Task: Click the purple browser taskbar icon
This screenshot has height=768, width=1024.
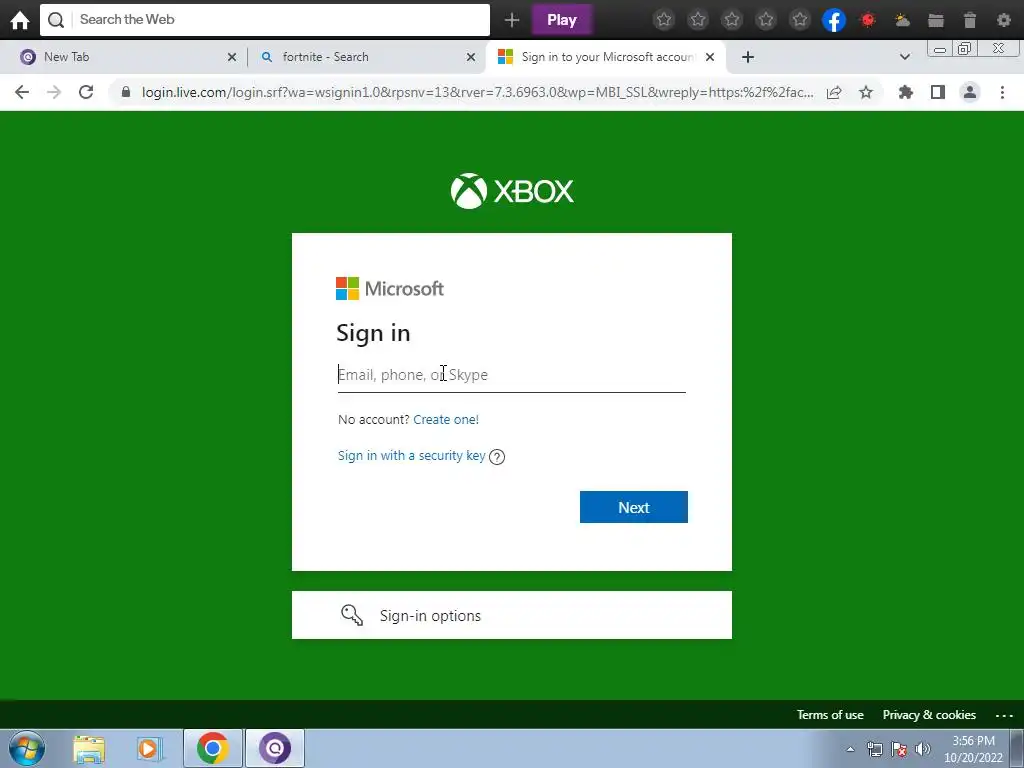Action: [275, 748]
